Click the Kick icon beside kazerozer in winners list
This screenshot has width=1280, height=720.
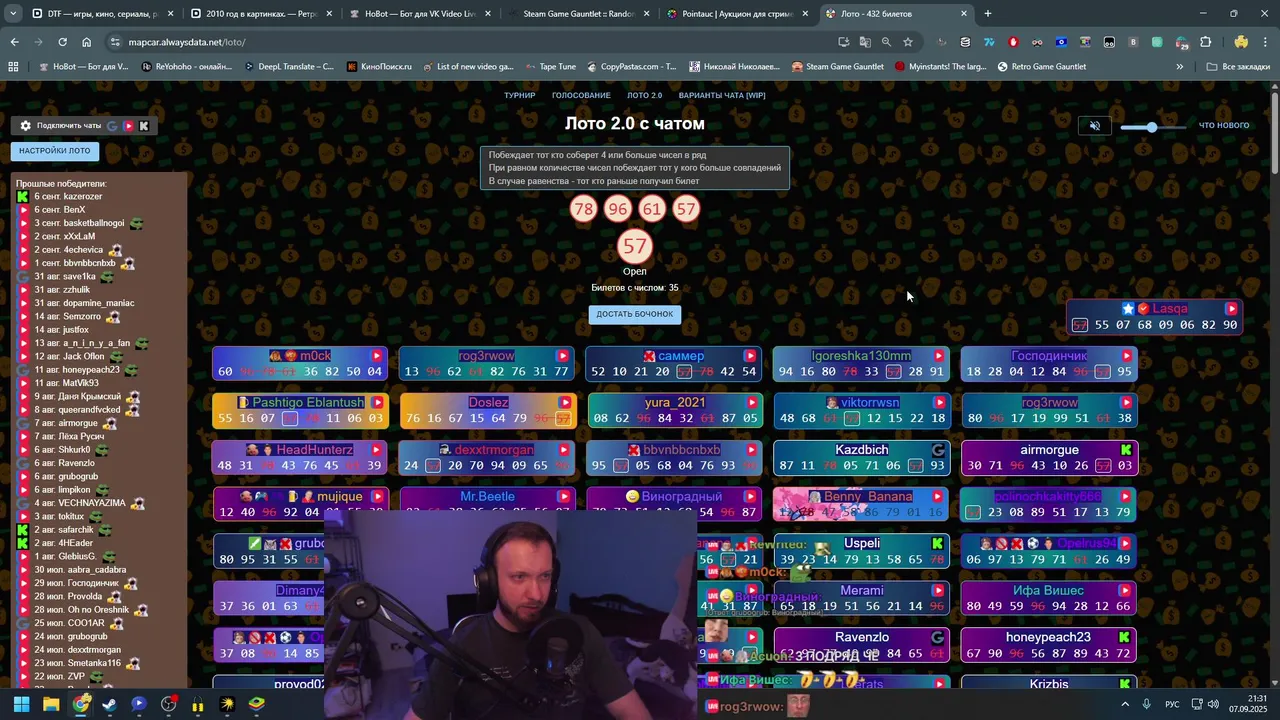[23, 197]
